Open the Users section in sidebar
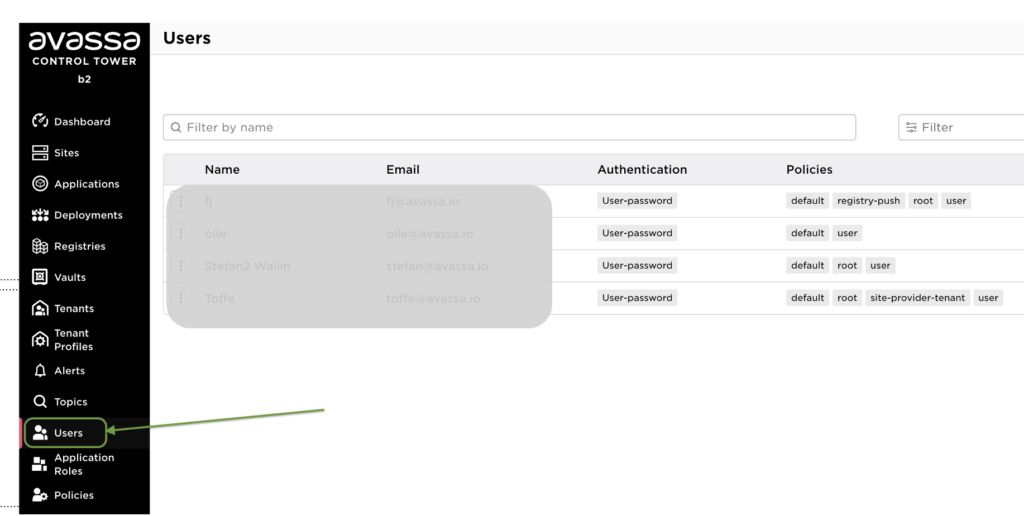1024x516 pixels. (67, 433)
